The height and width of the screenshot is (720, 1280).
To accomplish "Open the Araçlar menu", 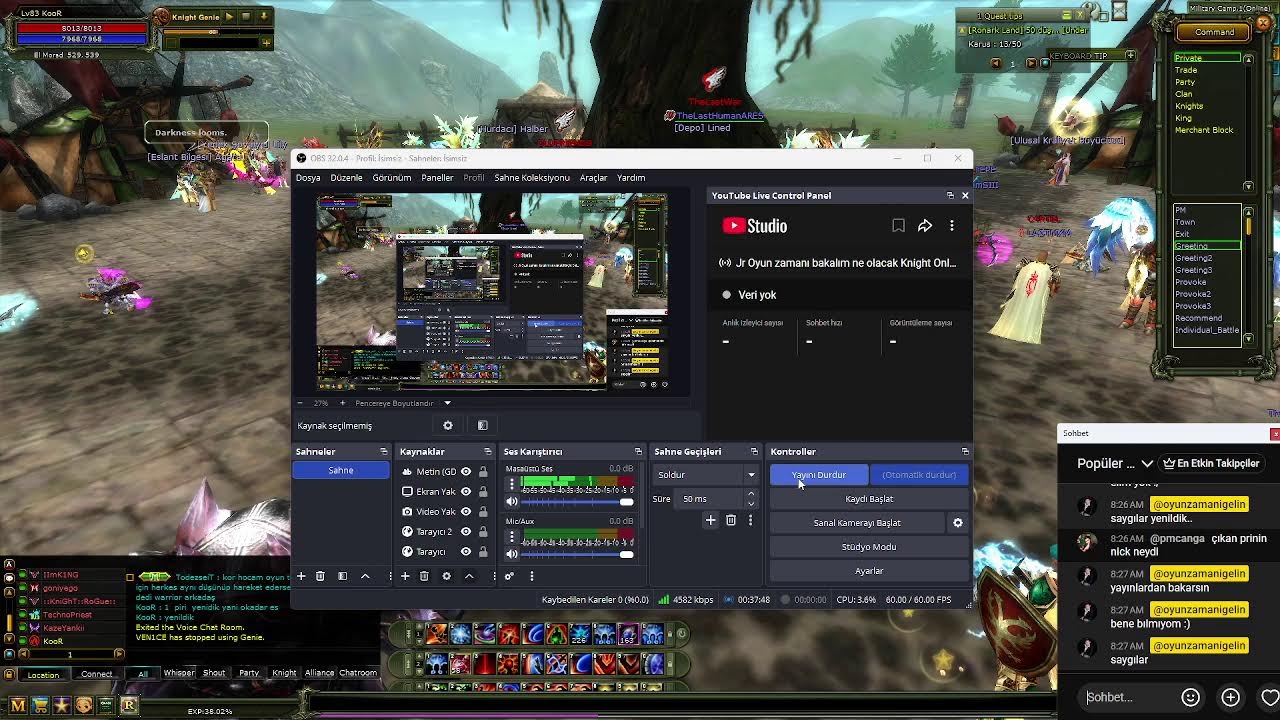I will pyautogui.click(x=593, y=178).
